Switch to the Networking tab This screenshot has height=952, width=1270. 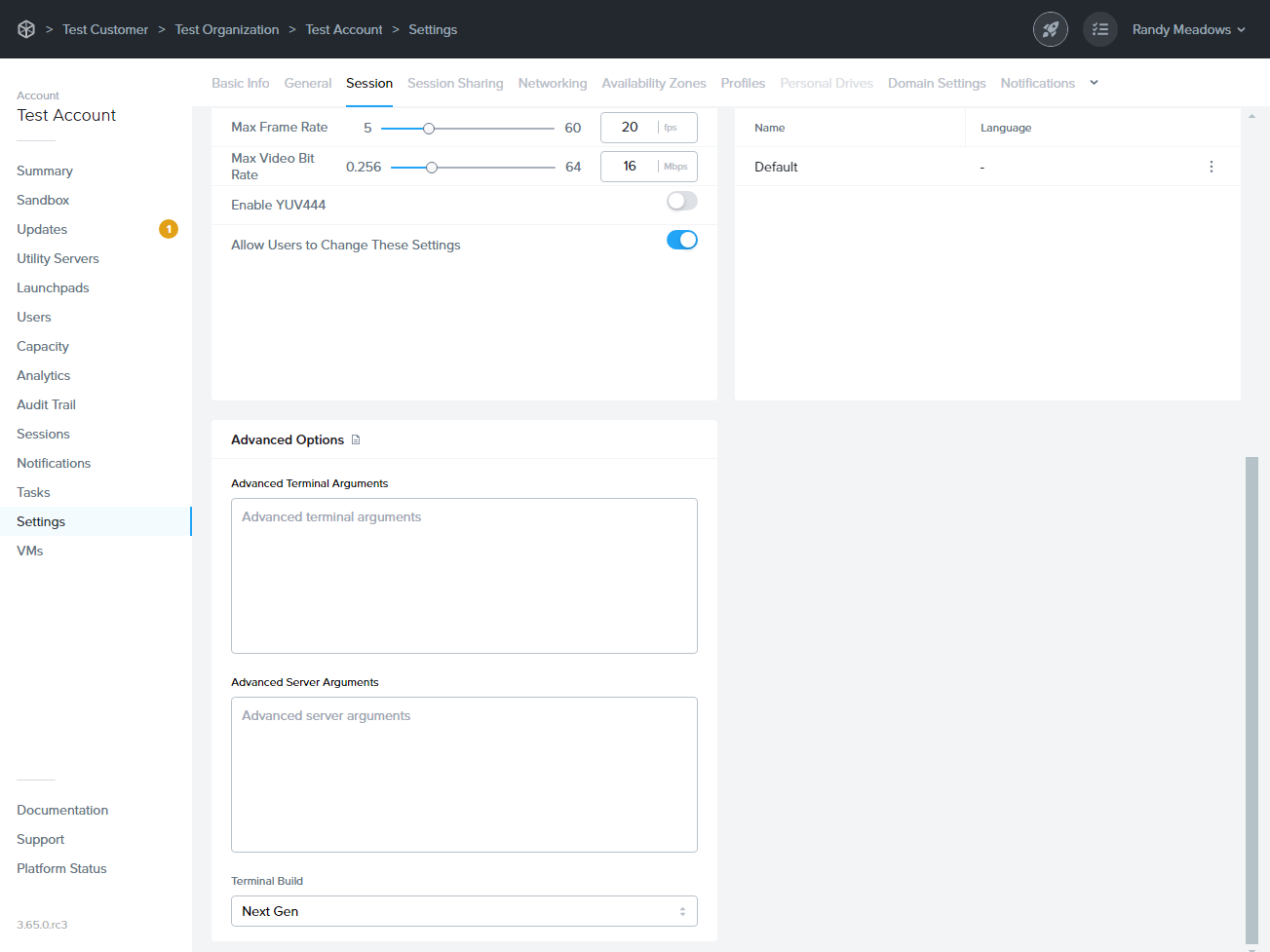pos(552,83)
